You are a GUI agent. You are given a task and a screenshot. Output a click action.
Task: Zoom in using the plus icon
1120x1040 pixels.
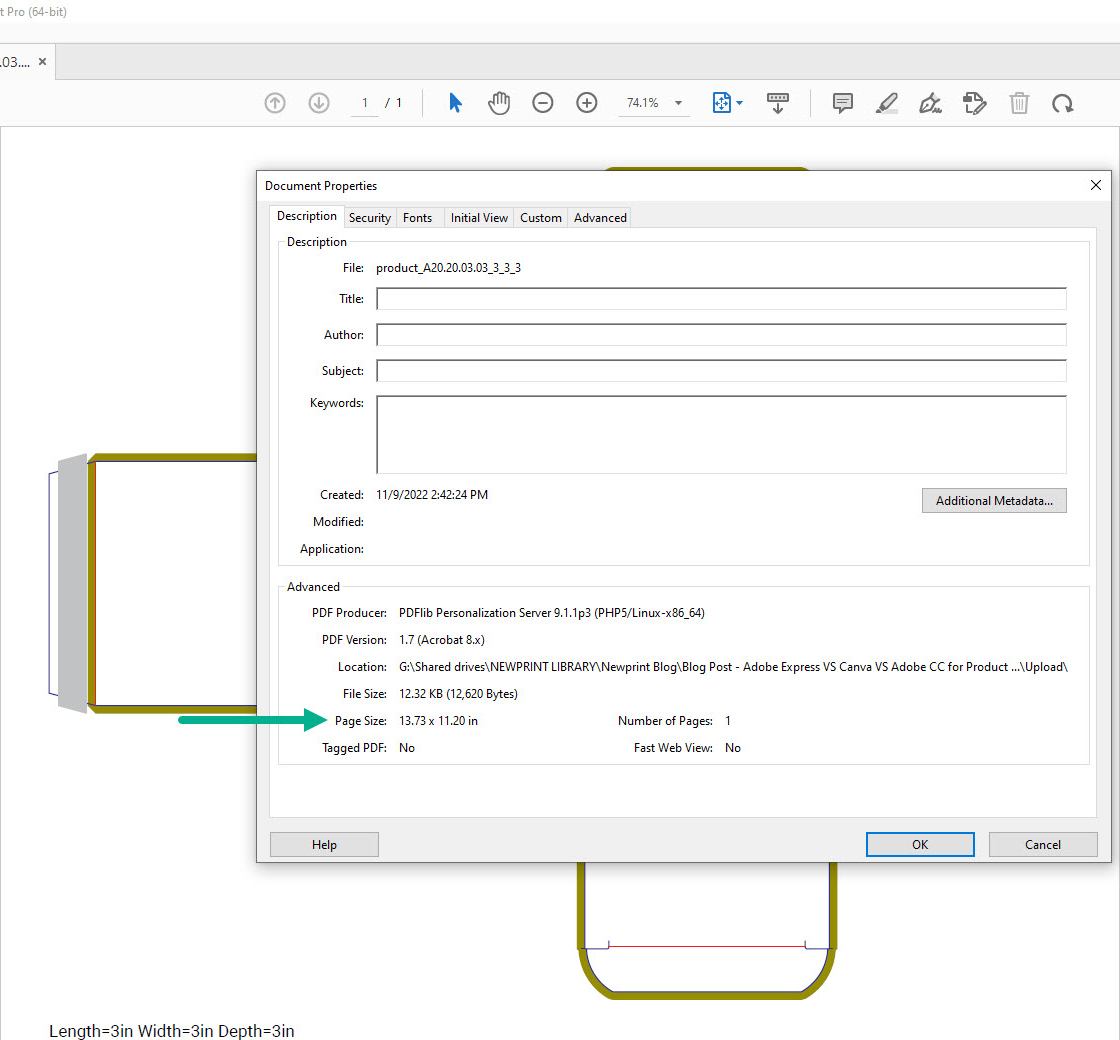pos(587,102)
